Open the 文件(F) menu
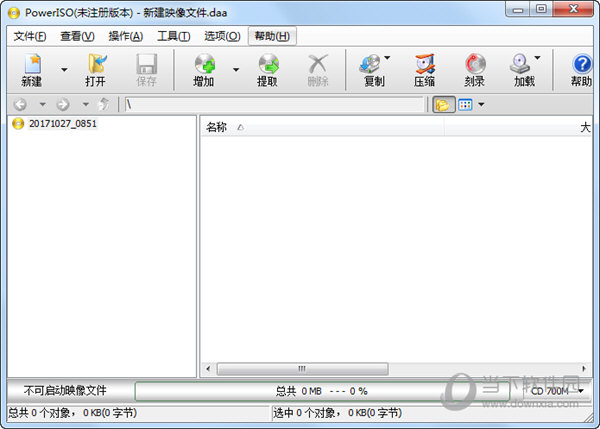The height and width of the screenshot is (429, 600). click(x=30, y=36)
